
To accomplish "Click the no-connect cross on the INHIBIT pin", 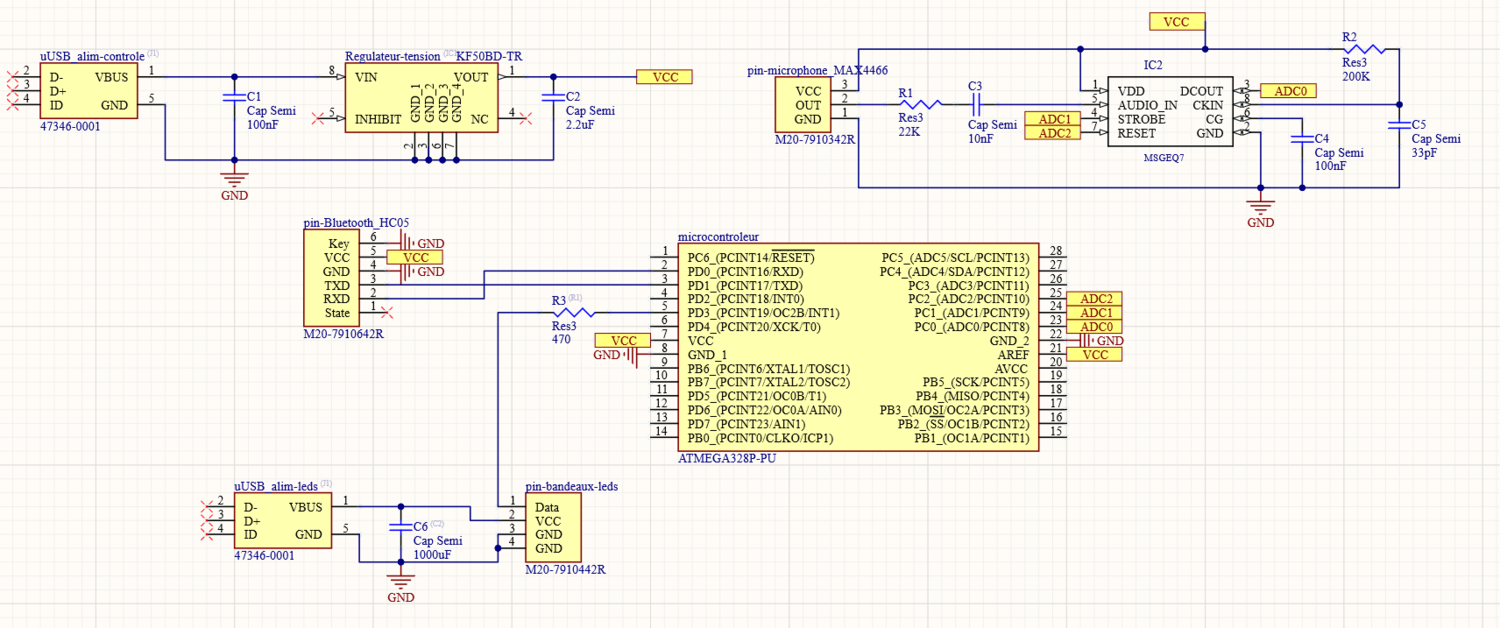I will tap(318, 118).
